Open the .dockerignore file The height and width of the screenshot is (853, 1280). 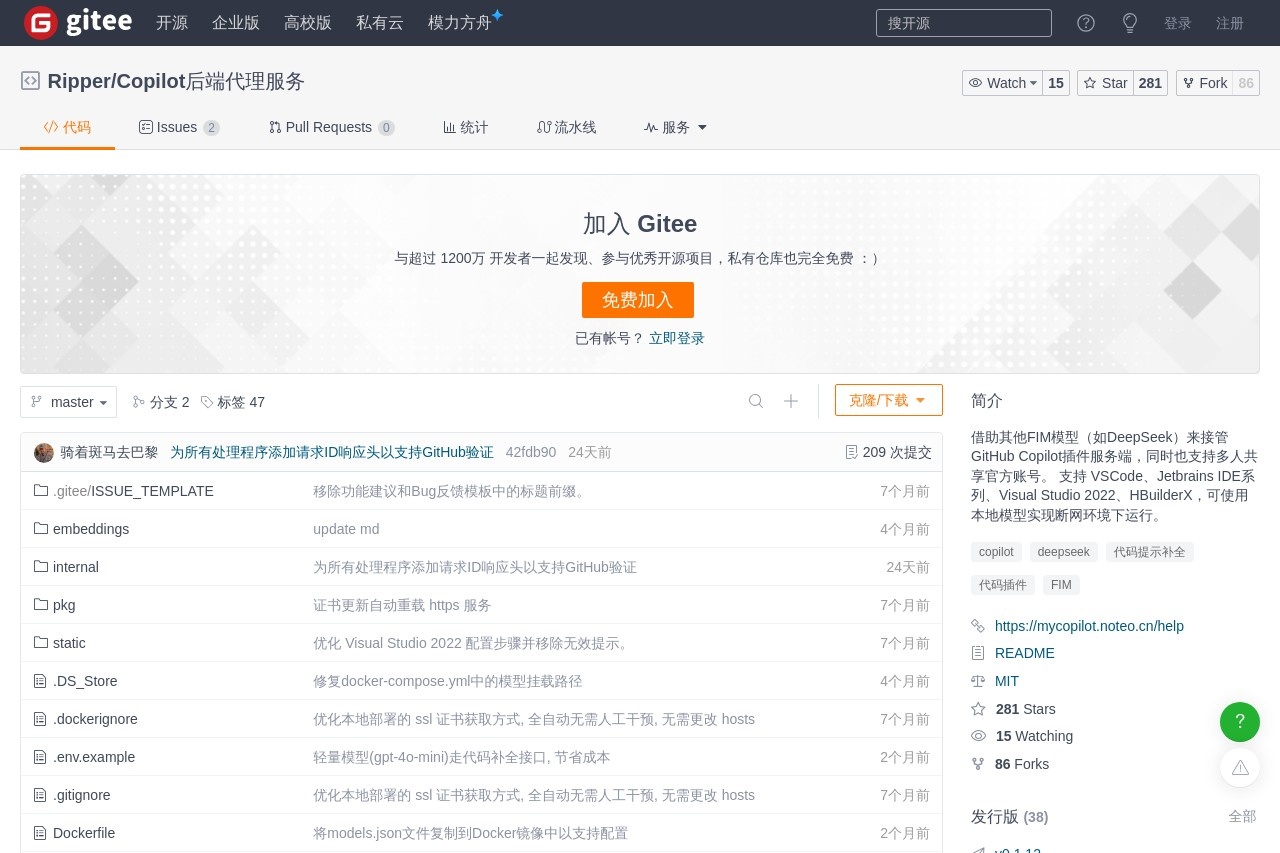(x=95, y=719)
